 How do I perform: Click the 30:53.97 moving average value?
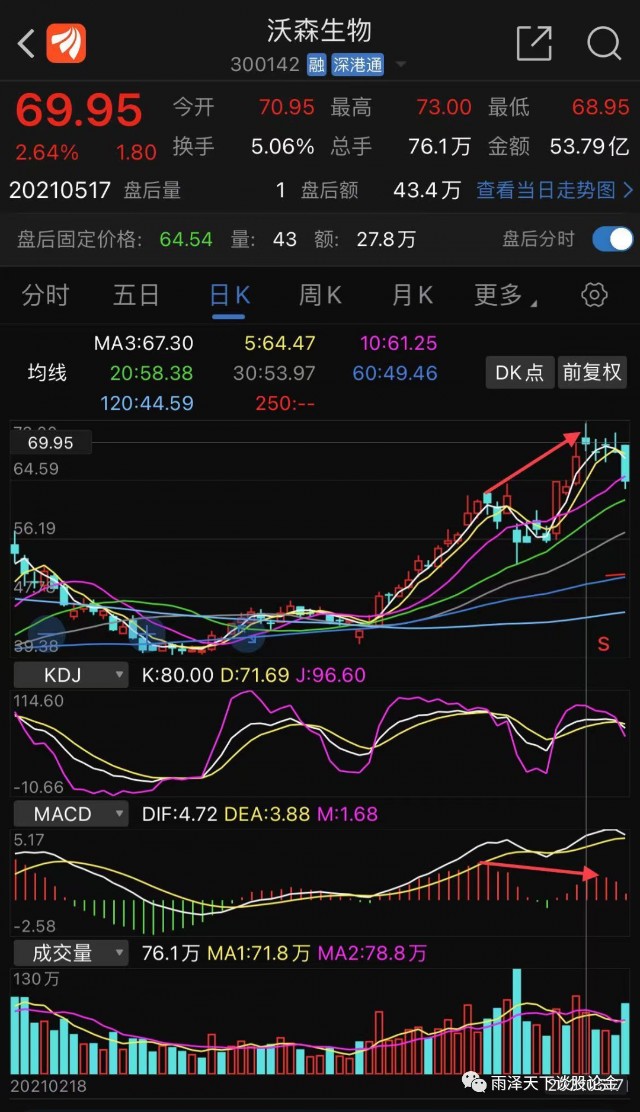tap(275, 373)
